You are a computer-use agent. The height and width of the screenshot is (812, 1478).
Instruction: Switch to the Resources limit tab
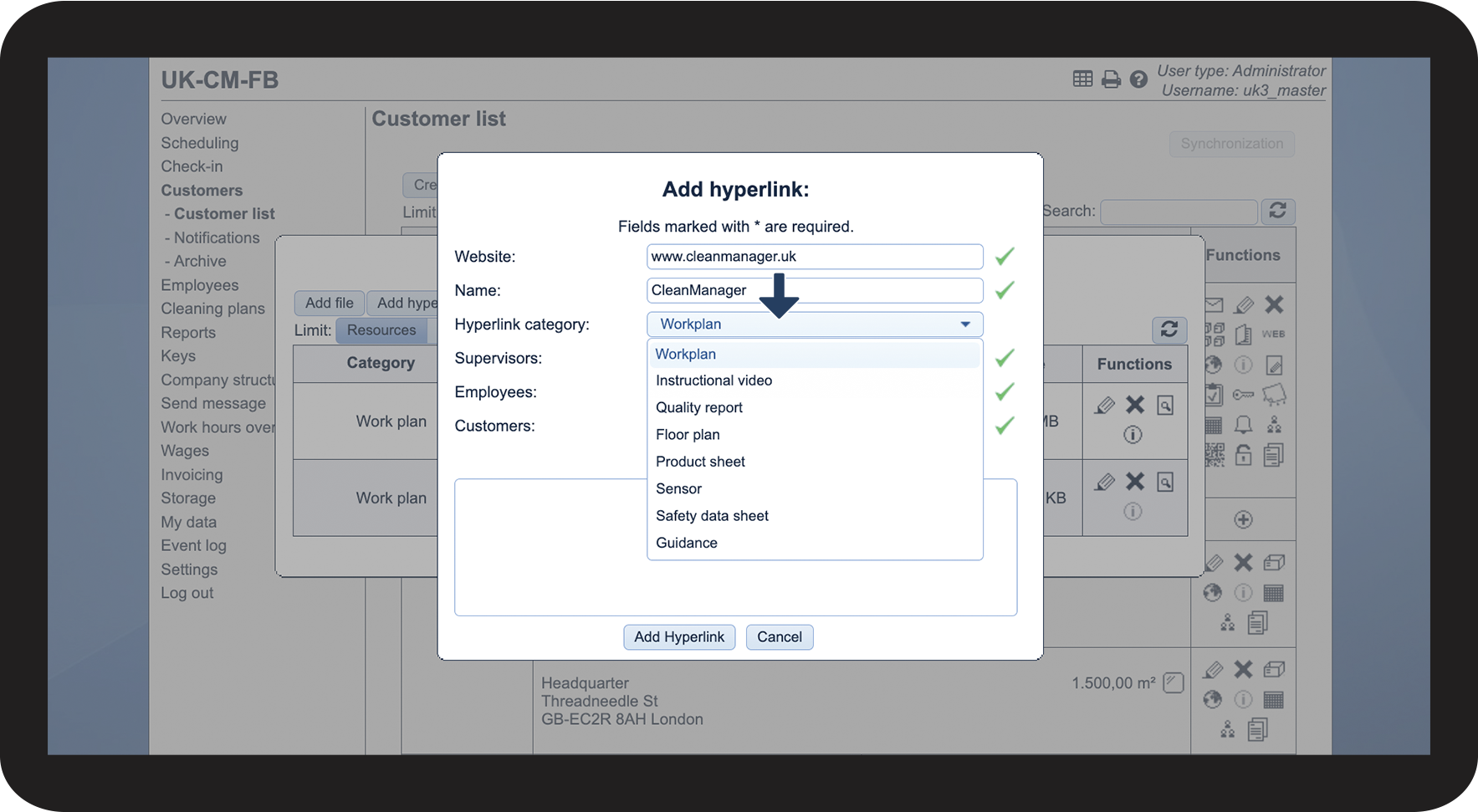pos(381,330)
